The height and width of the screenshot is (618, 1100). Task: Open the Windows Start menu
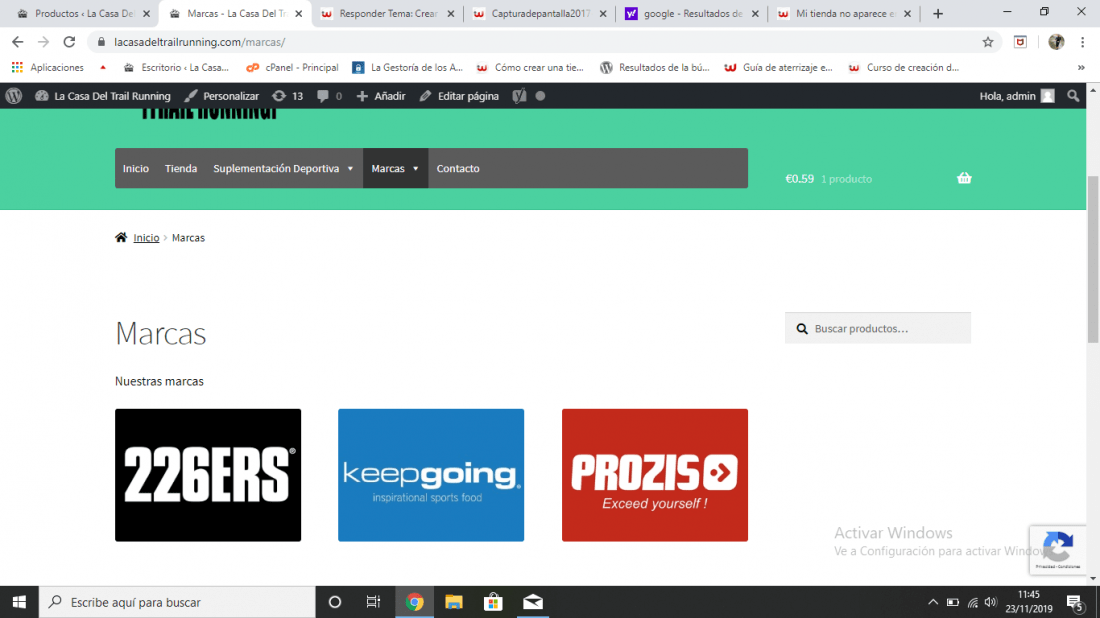tap(19, 602)
